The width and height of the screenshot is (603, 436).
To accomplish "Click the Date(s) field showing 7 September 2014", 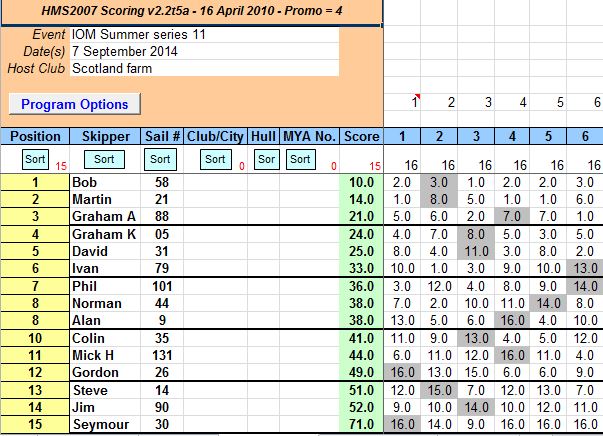I will (x=204, y=52).
